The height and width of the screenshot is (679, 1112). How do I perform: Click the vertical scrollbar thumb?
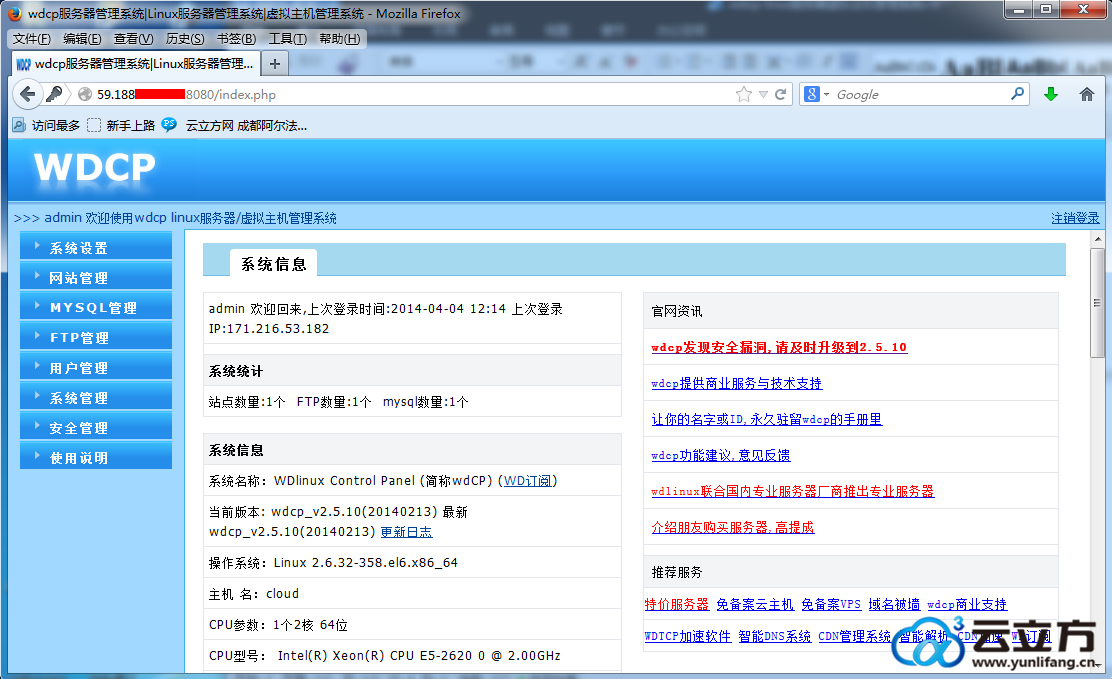tap(1097, 303)
